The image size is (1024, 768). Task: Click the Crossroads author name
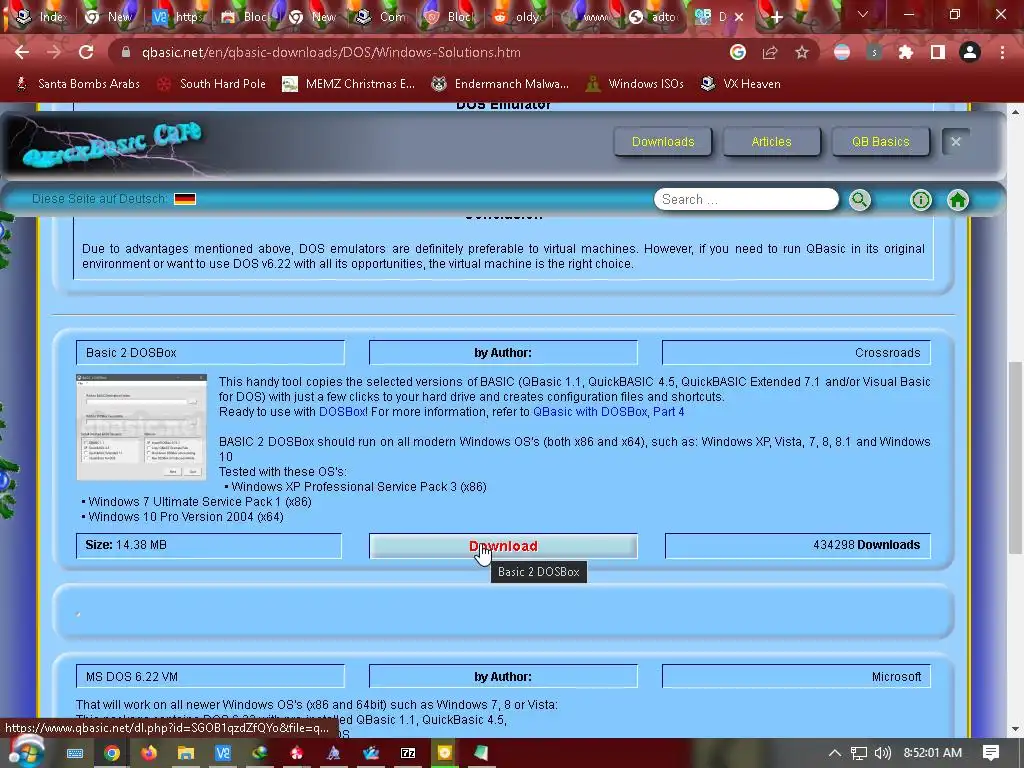tap(888, 353)
